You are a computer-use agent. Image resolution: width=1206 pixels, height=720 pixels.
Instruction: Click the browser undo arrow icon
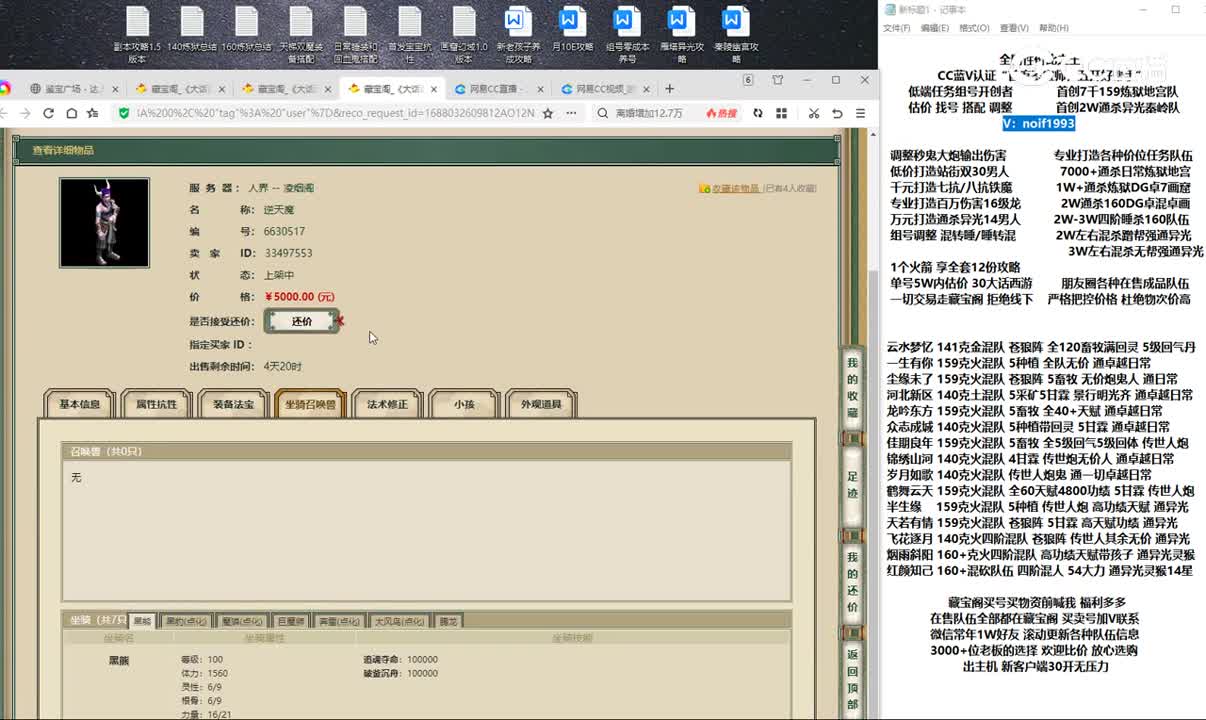coord(837,113)
